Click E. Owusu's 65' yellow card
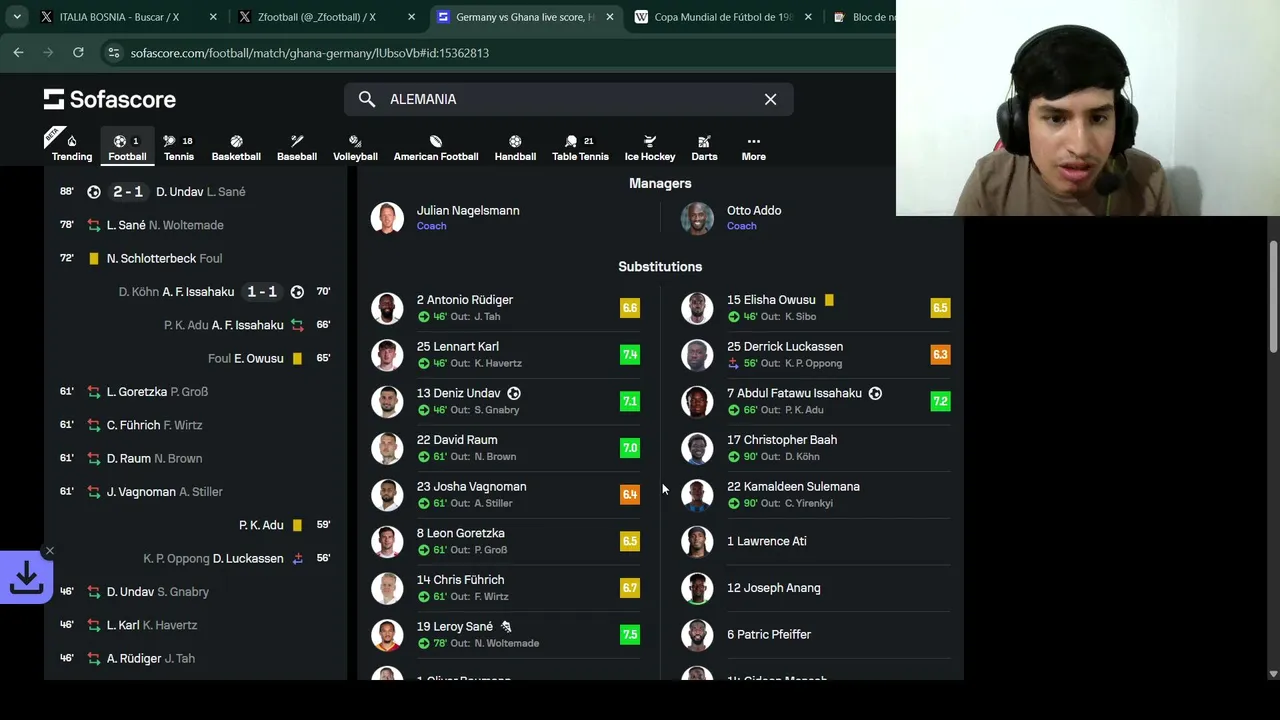The width and height of the screenshot is (1280, 720). [297, 358]
